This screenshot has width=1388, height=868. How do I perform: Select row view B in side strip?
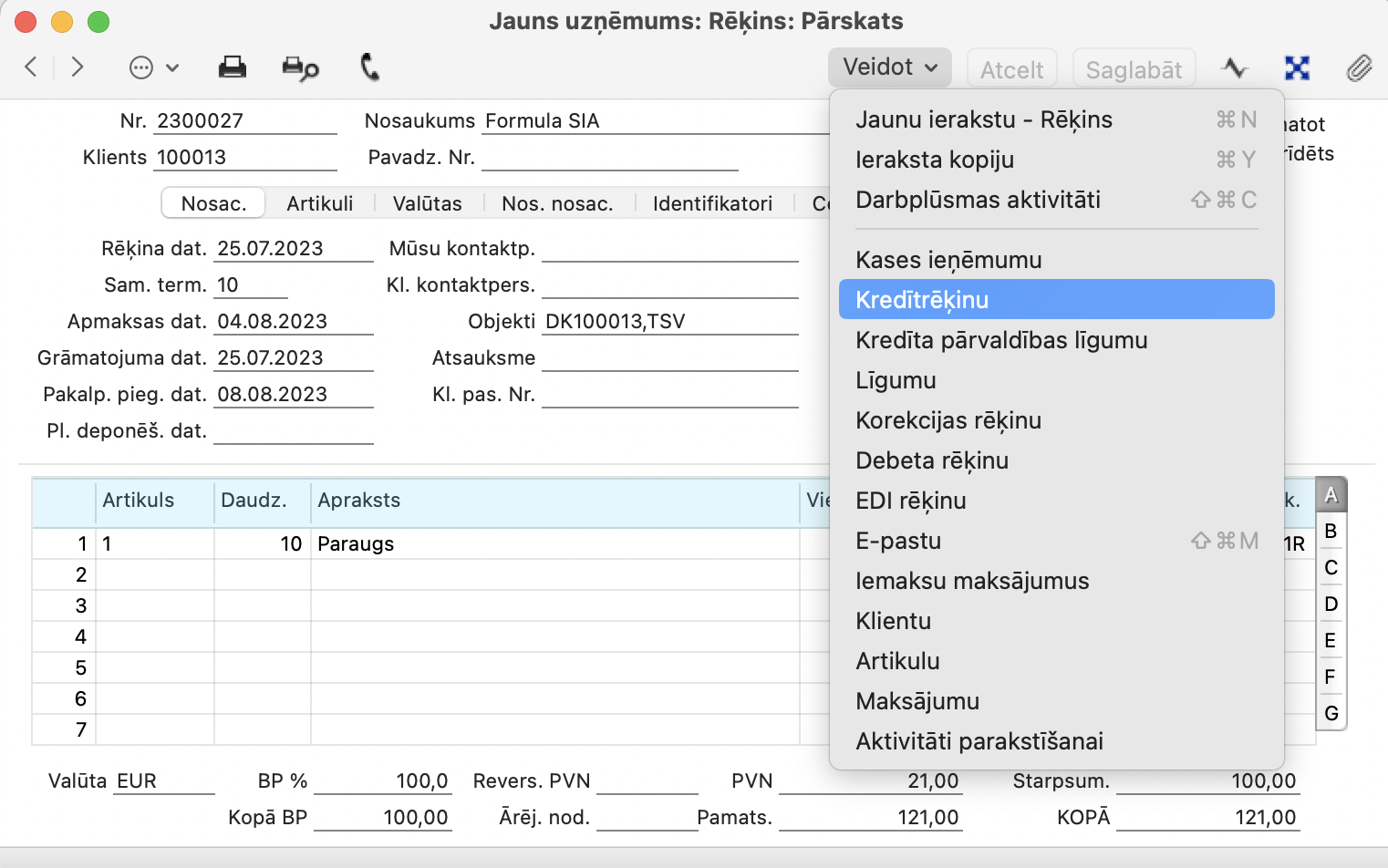(1331, 532)
